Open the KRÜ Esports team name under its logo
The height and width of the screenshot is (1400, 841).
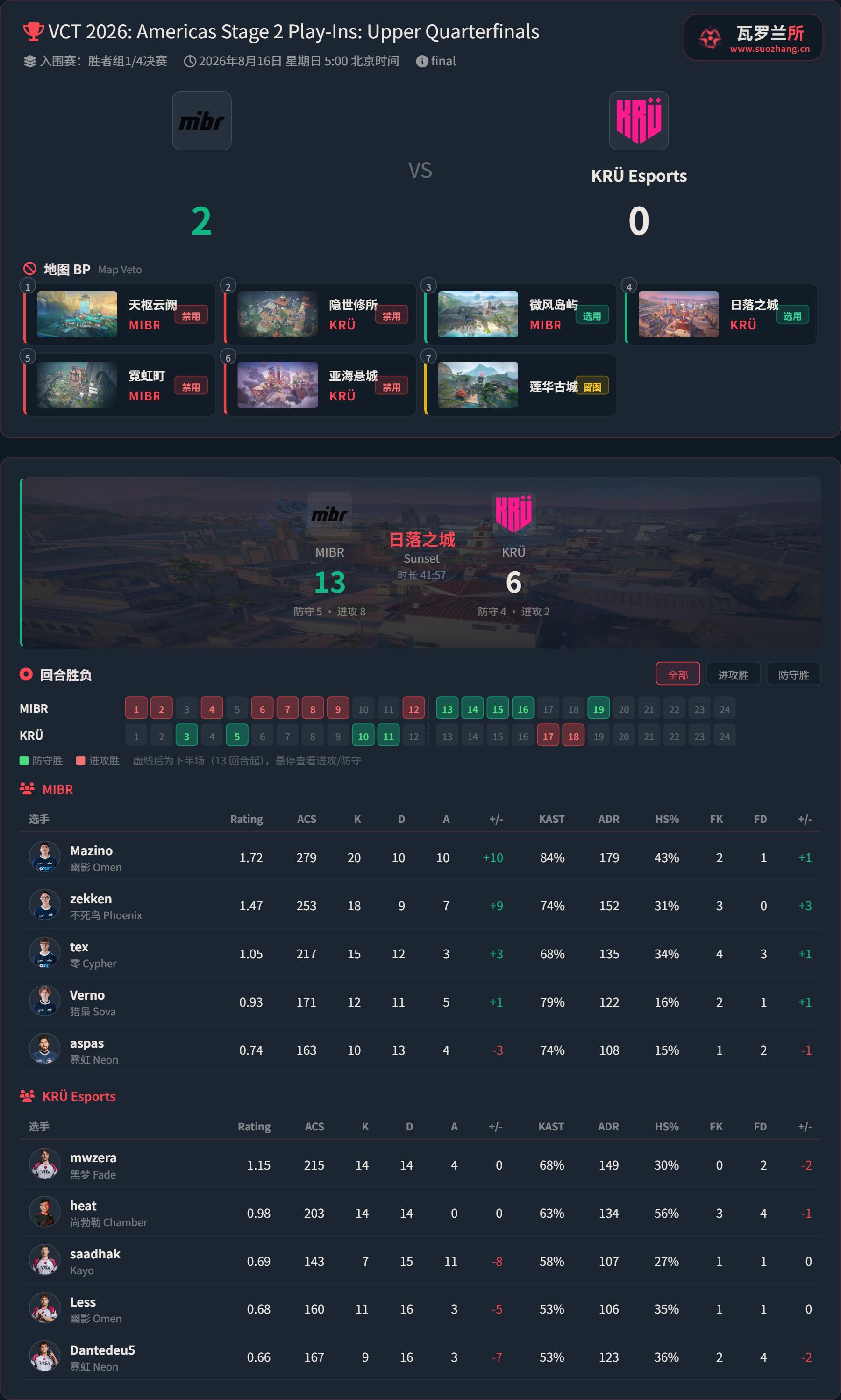pyautogui.click(x=639, y=176)
